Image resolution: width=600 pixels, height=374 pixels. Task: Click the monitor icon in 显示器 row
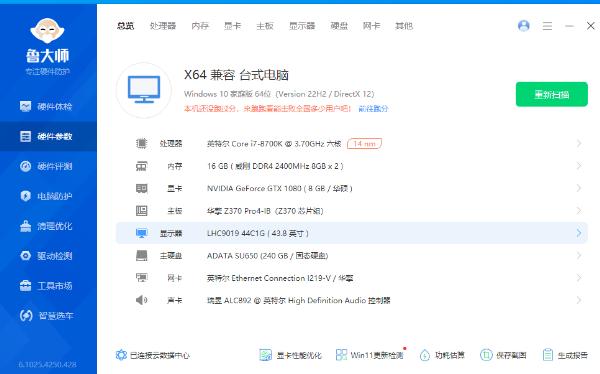coord(142,233)
